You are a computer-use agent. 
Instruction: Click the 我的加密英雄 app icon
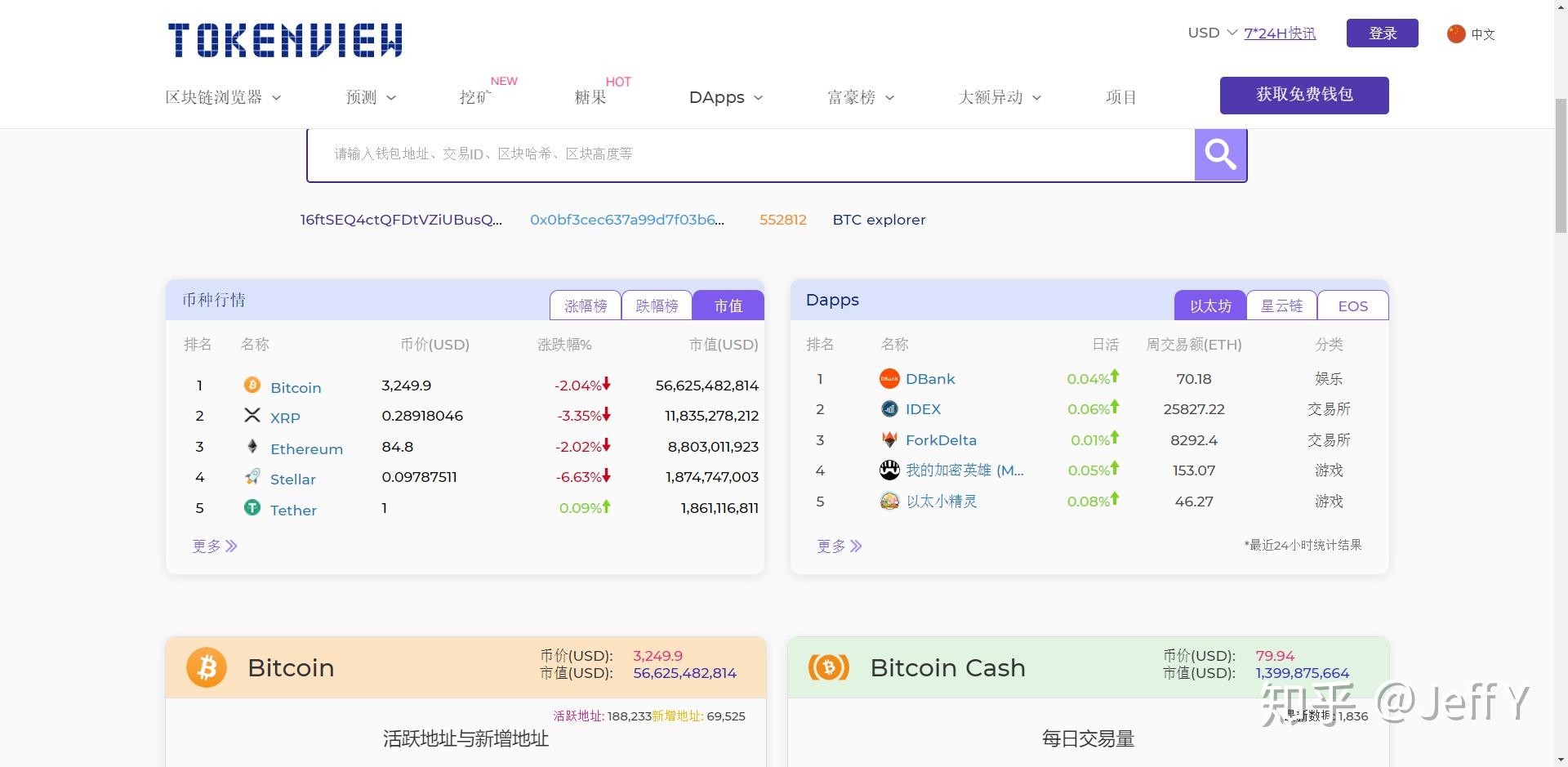[889, 470]
